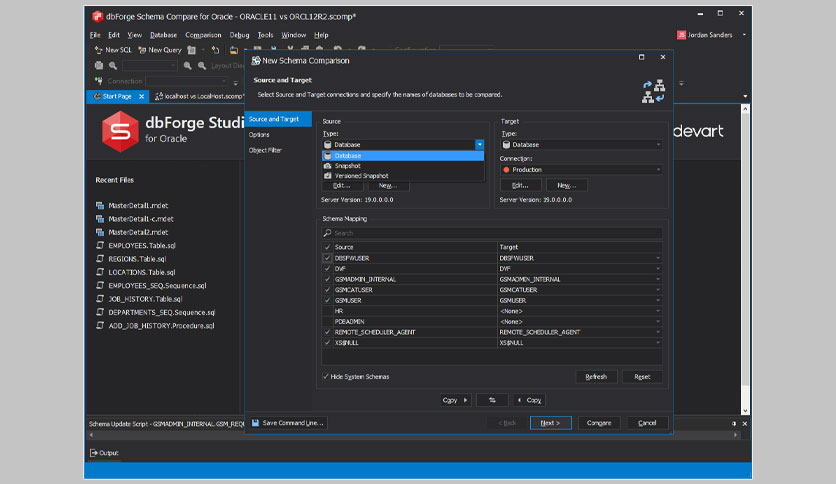Open the Edit menu
836x484 pixels.
(114, 35)
